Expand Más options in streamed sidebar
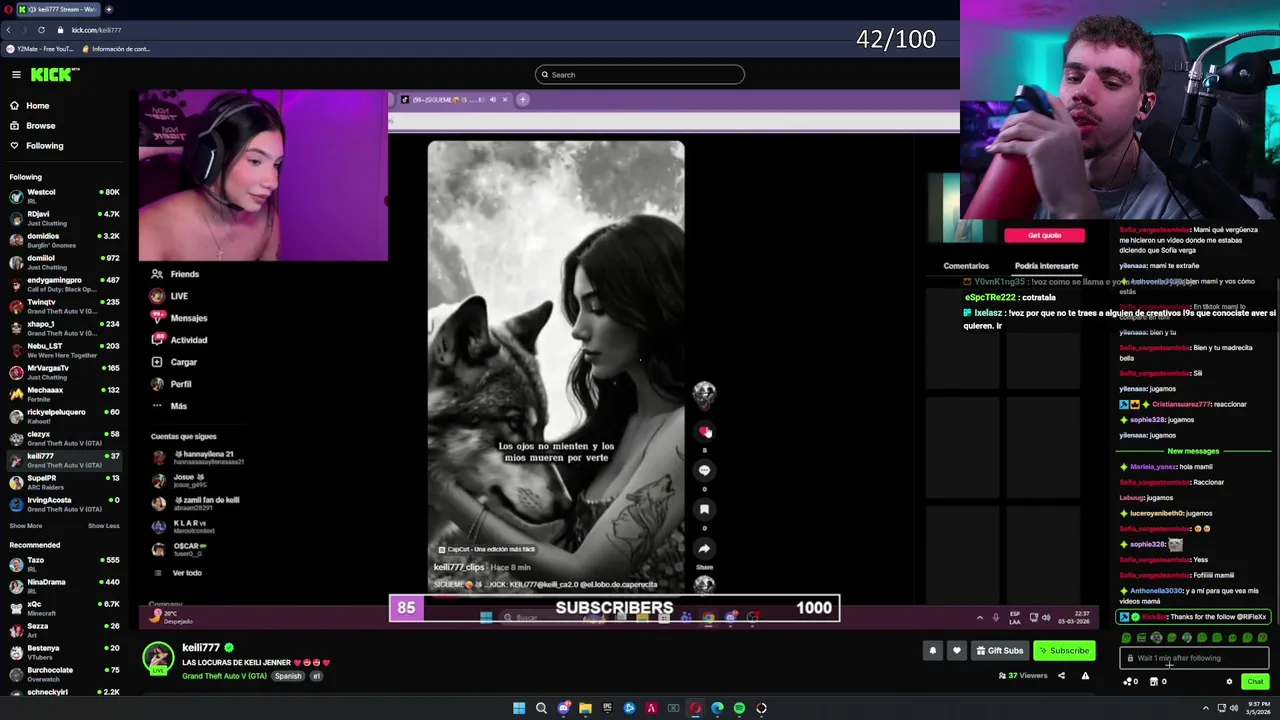The width and height of the screenshot is (1280, 720). [169, 406]
